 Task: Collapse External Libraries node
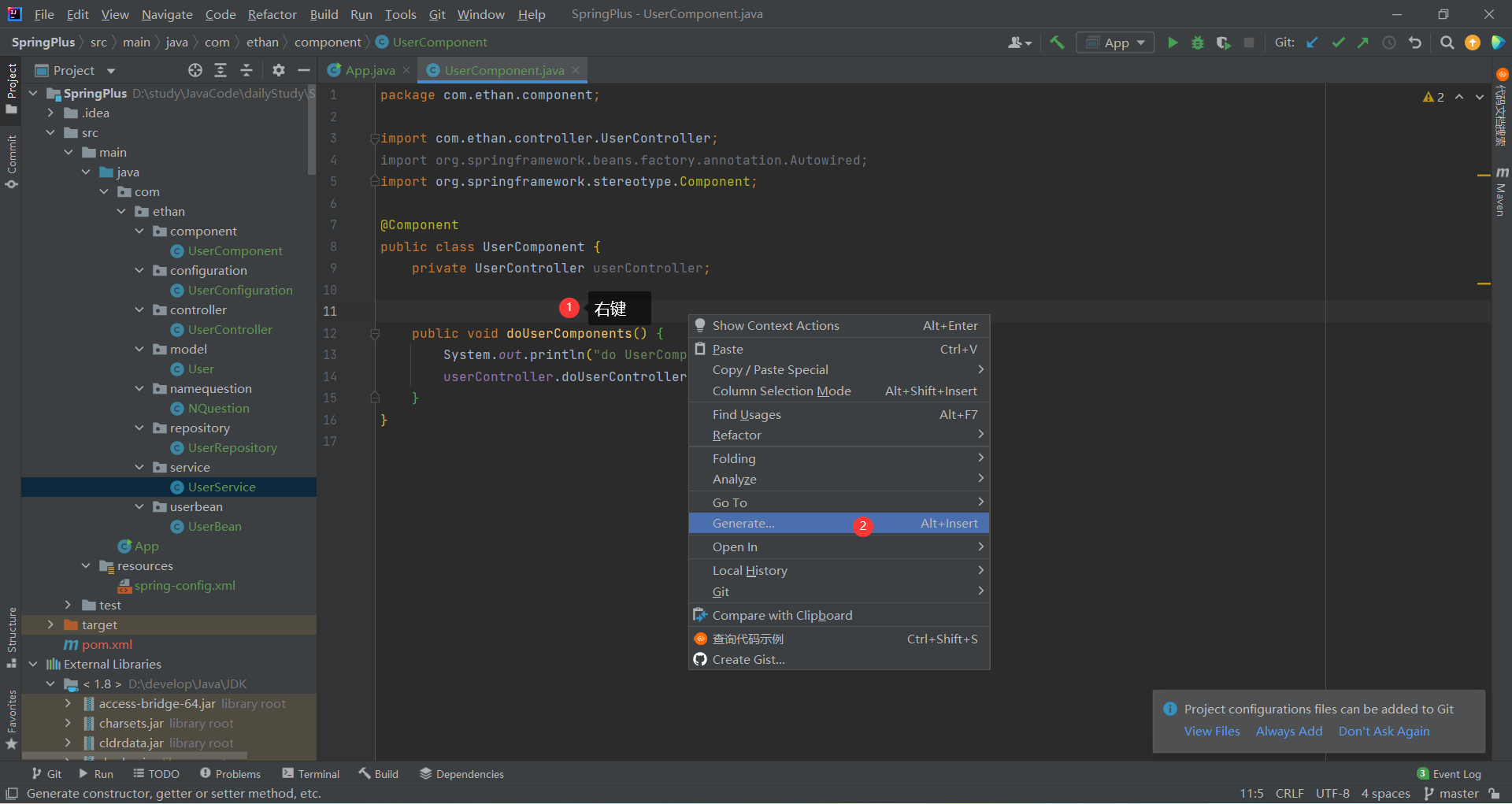point(33,664)
